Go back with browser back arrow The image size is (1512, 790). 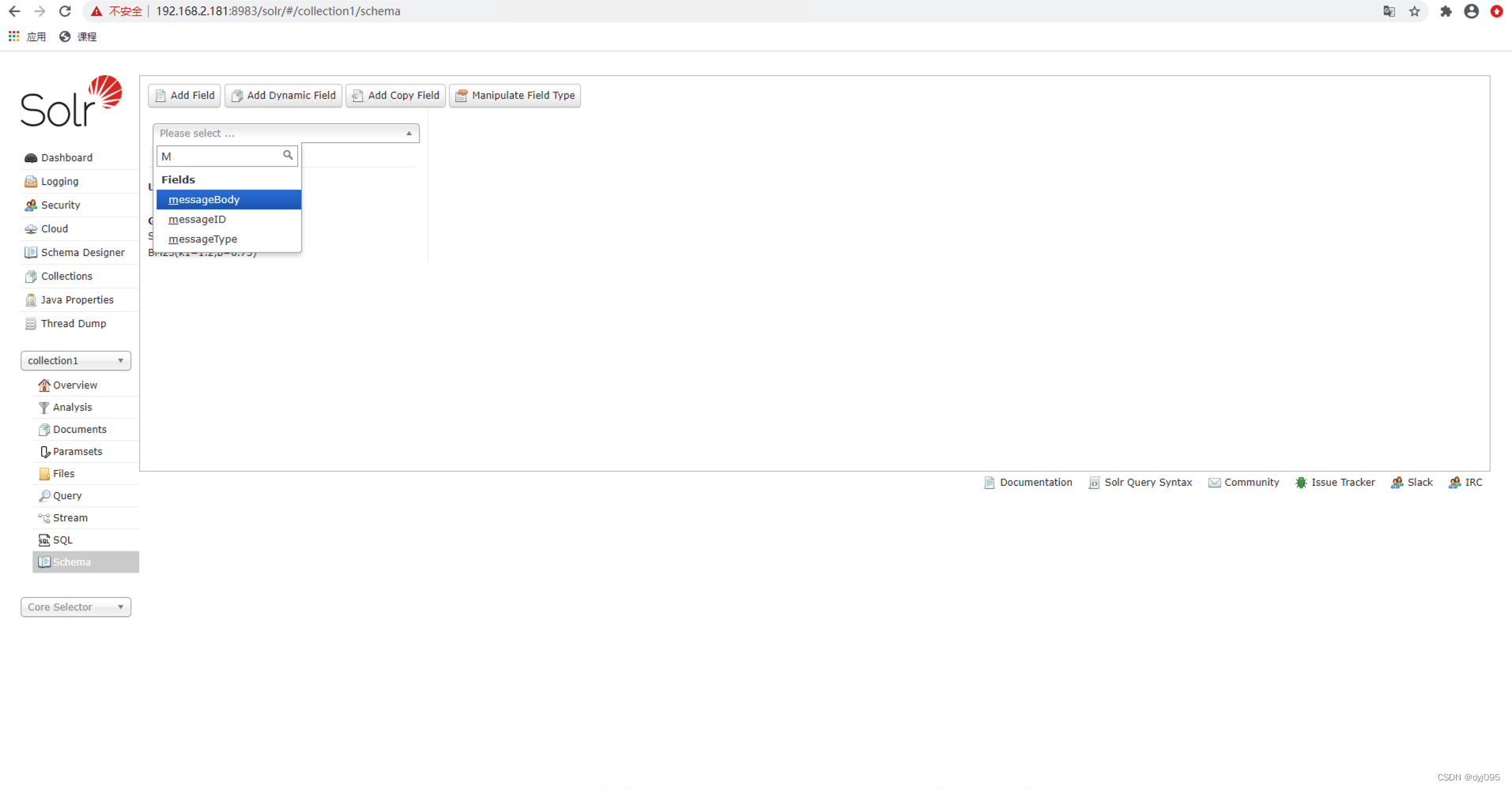(14, 11)
